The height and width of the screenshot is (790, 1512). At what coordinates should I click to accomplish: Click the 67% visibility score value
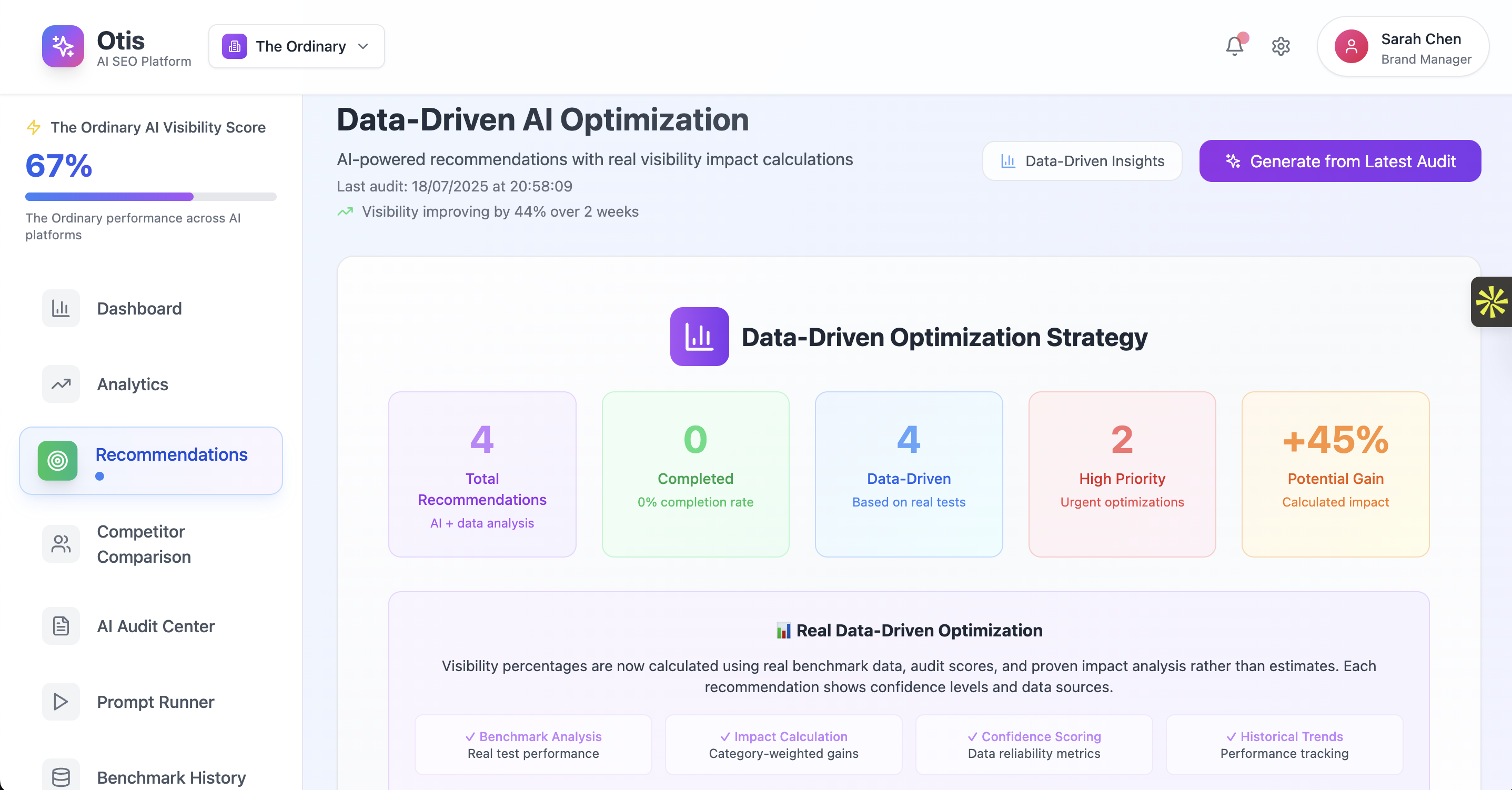click(x=59, y=166)
